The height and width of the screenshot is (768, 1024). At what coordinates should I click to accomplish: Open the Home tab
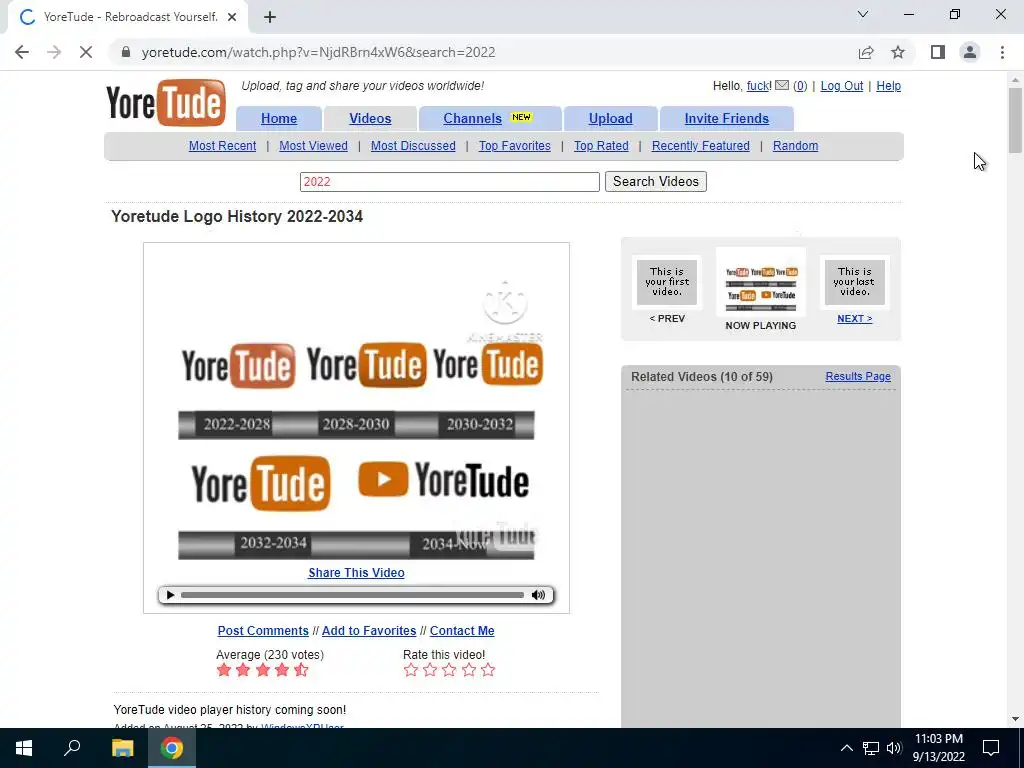(279, 118)
